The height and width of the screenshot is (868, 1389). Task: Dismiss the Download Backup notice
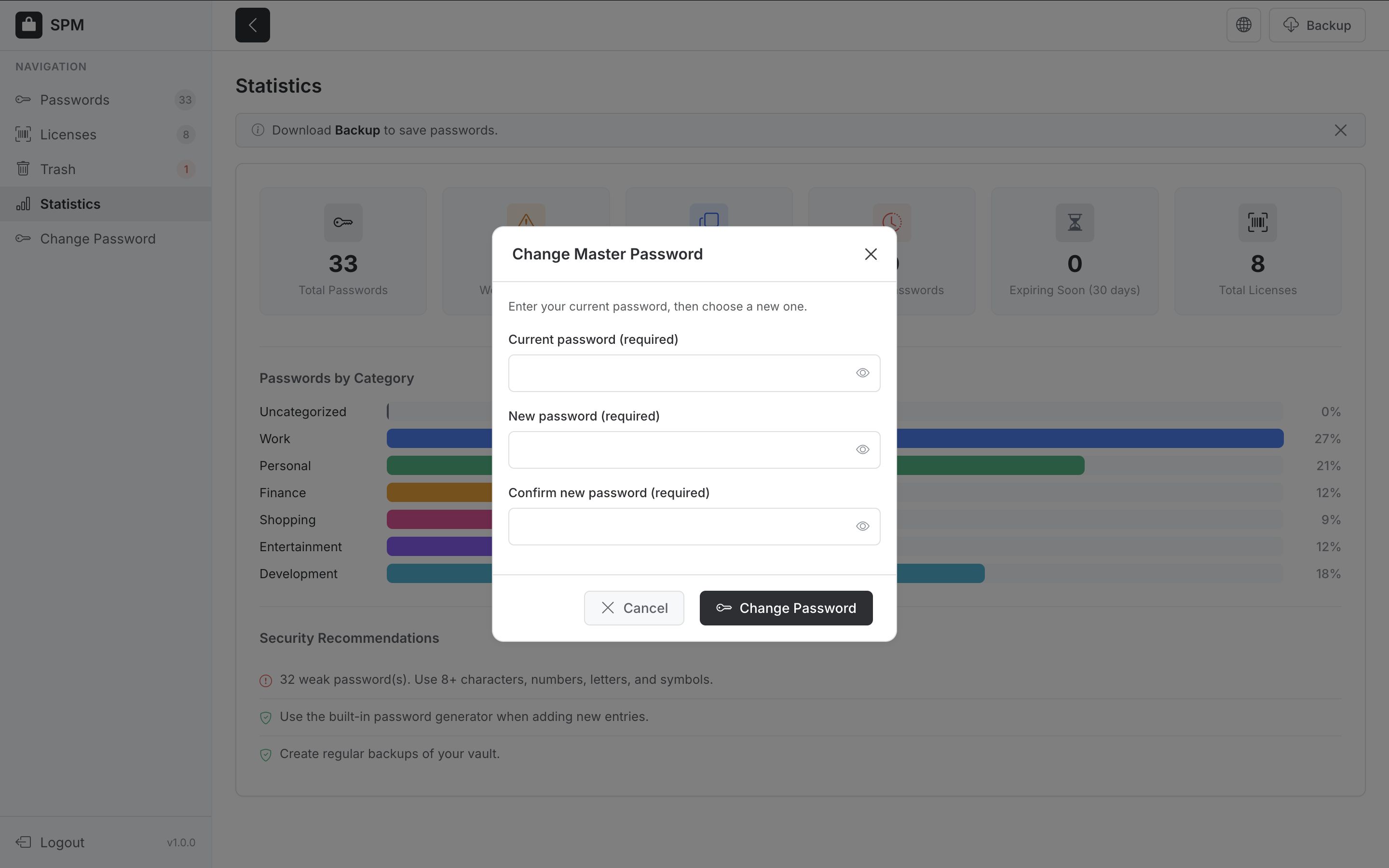click(1340, 130)
